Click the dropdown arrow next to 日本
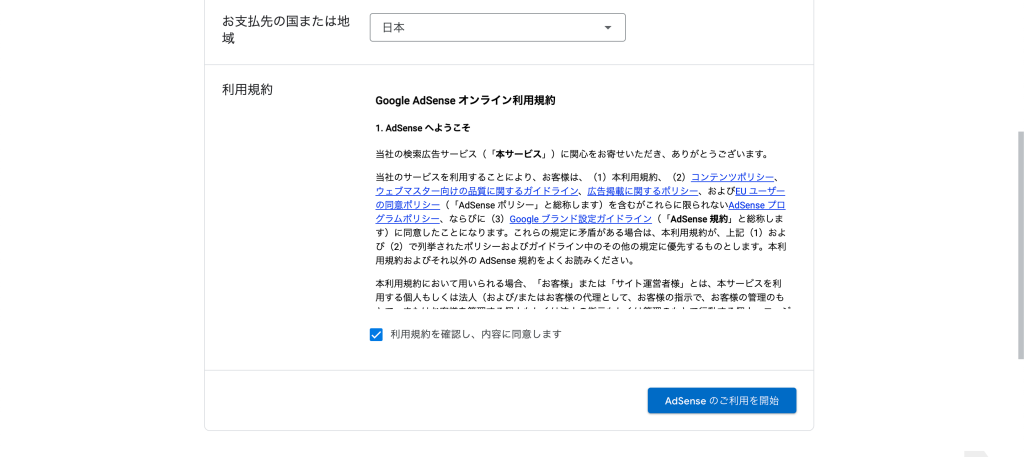The width and height of the screenshot is (1024, 457). click(608, 27)
